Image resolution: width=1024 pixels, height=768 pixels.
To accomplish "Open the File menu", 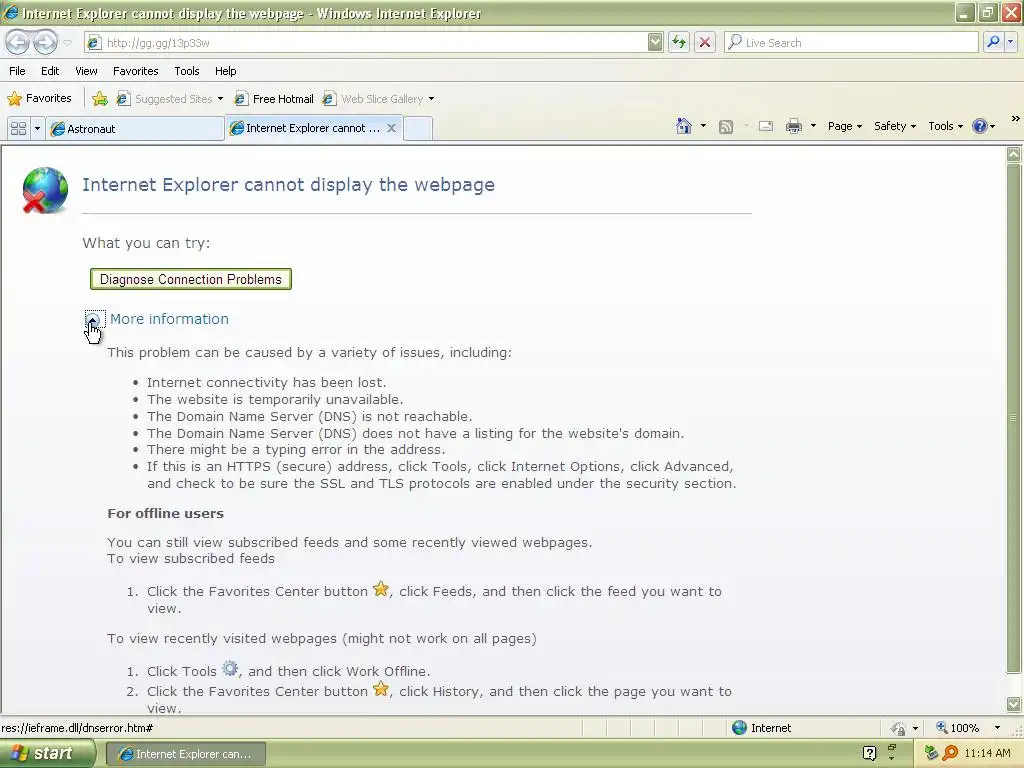I will pos(17,71).
